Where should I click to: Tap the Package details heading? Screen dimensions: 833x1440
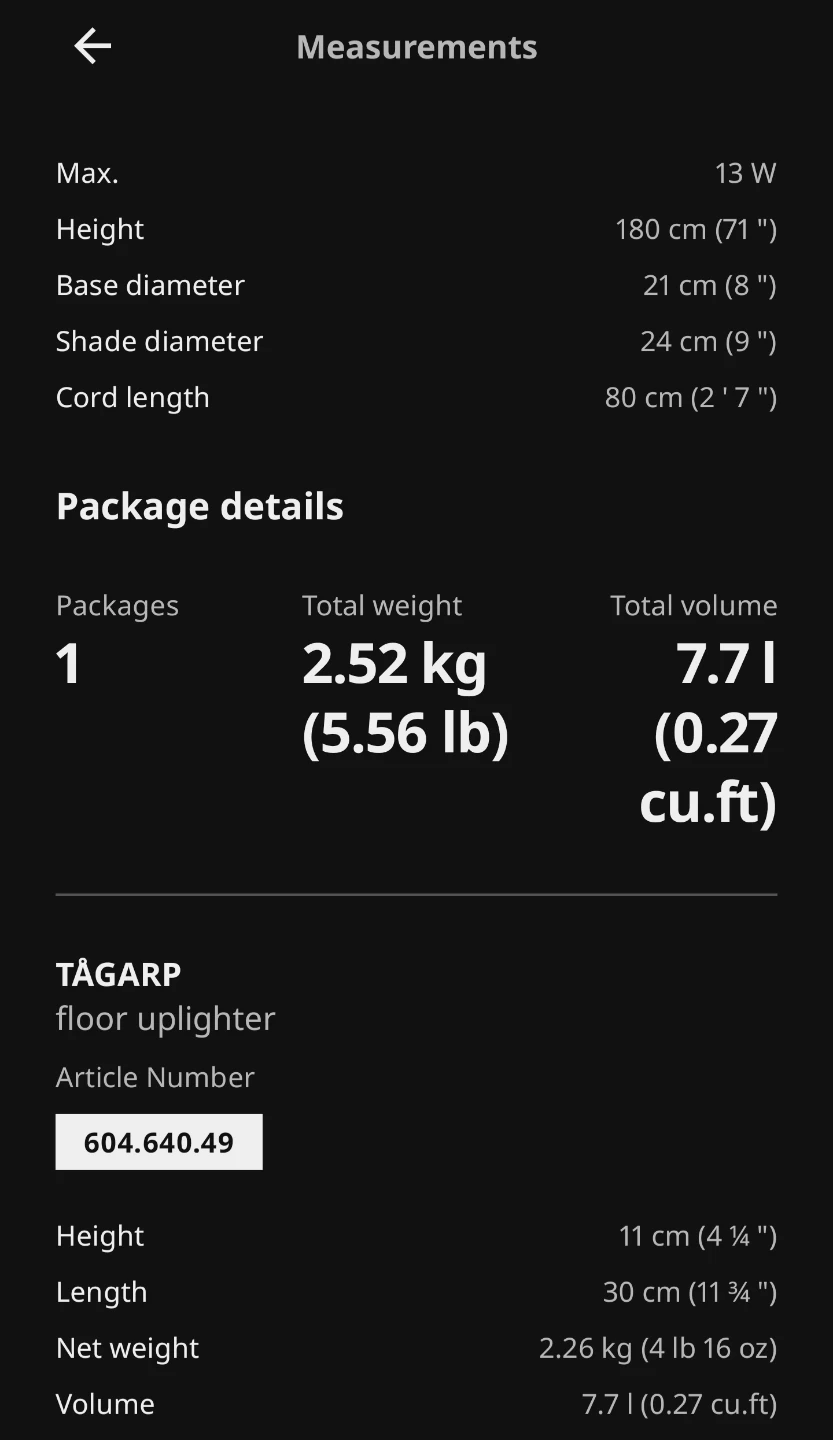coord(200,506)
